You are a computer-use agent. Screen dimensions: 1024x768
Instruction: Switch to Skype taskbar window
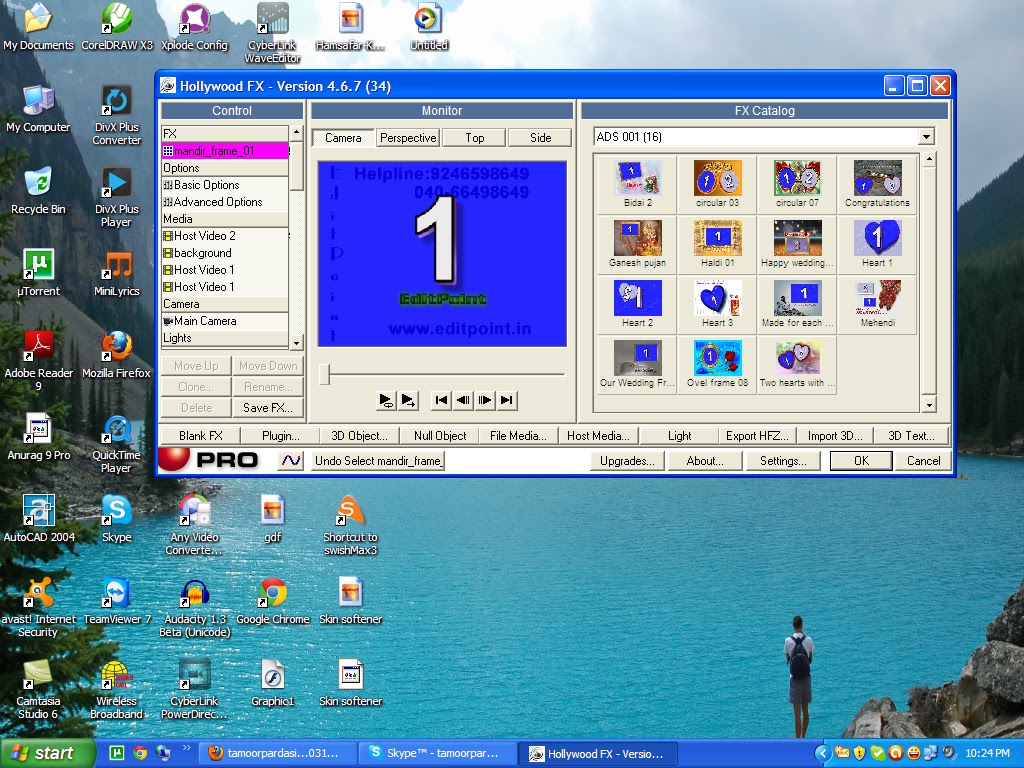(437, 753)
